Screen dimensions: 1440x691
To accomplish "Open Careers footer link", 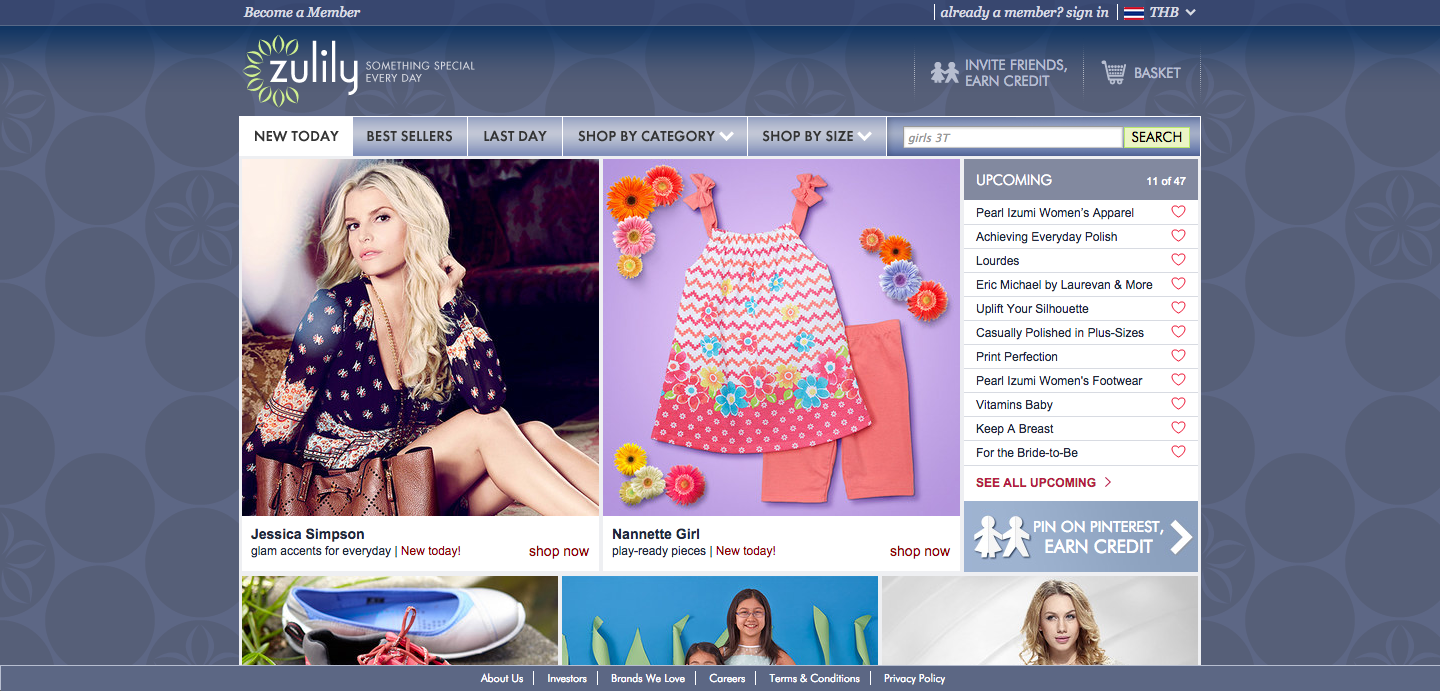I will point(727,678).
